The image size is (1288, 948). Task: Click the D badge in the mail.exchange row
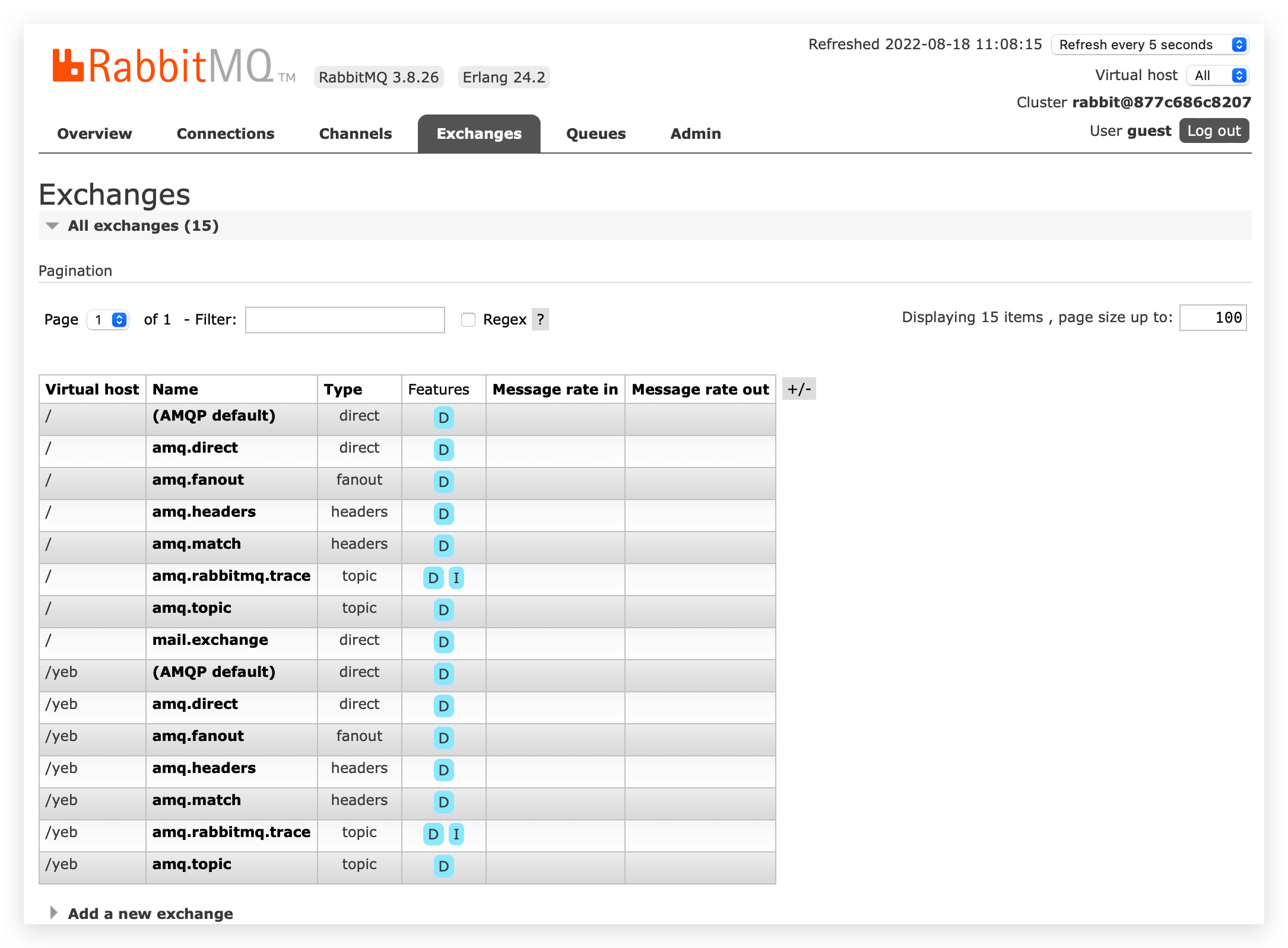[x=443, y=642]
